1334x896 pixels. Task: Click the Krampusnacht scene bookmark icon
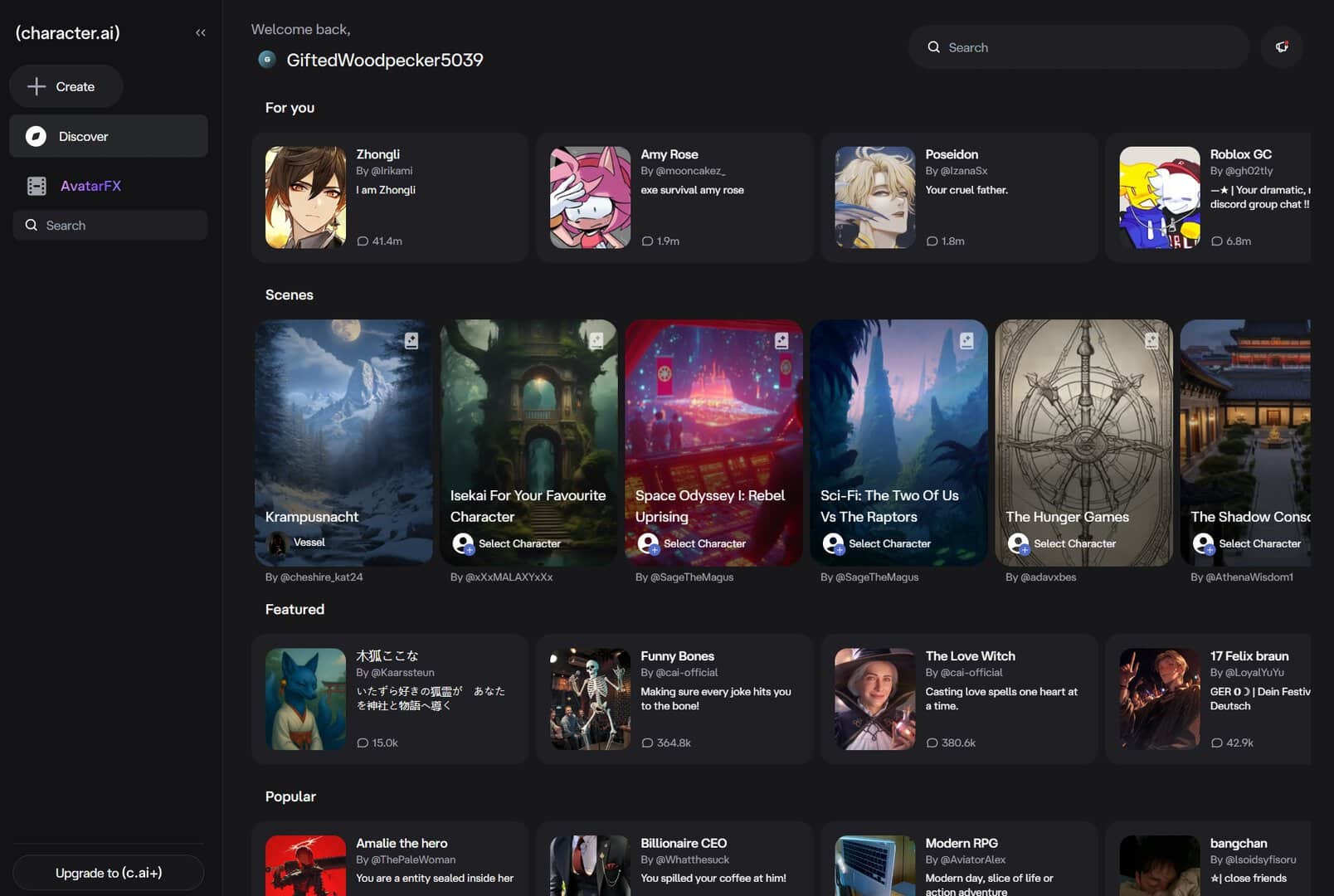click(411, 340)
